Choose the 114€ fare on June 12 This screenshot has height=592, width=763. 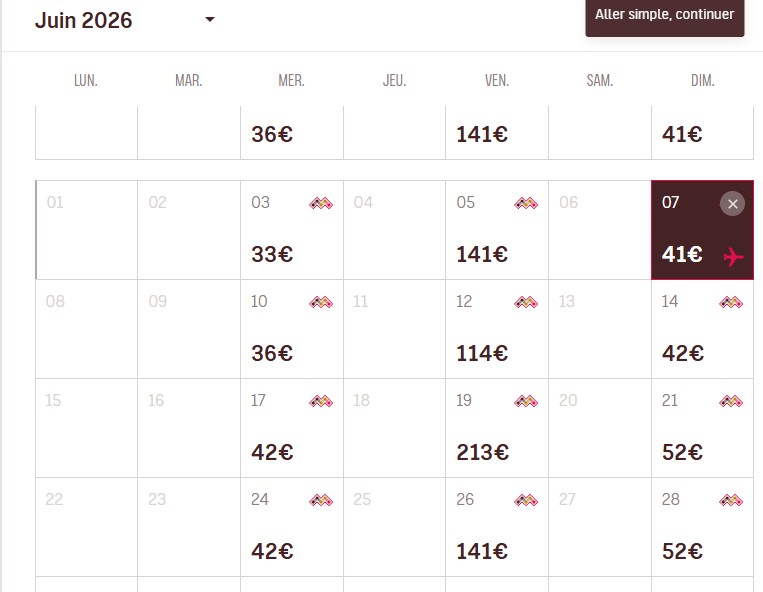coord(482,353)
